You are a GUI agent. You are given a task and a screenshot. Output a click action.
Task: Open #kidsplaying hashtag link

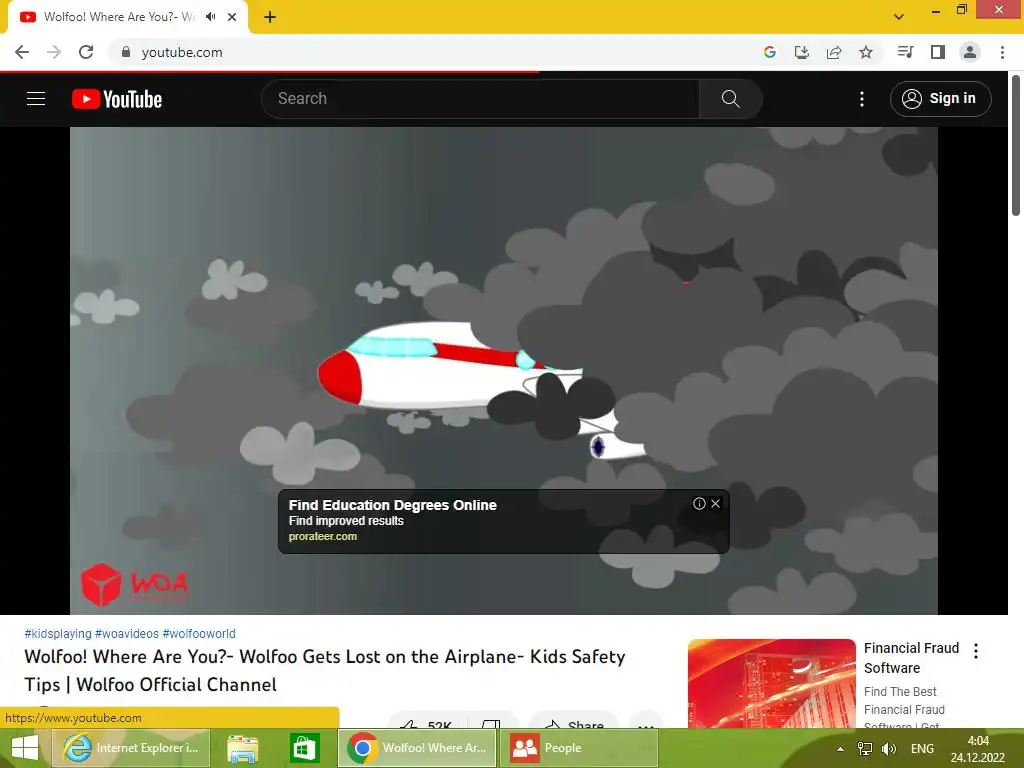(x=57, y=633)
